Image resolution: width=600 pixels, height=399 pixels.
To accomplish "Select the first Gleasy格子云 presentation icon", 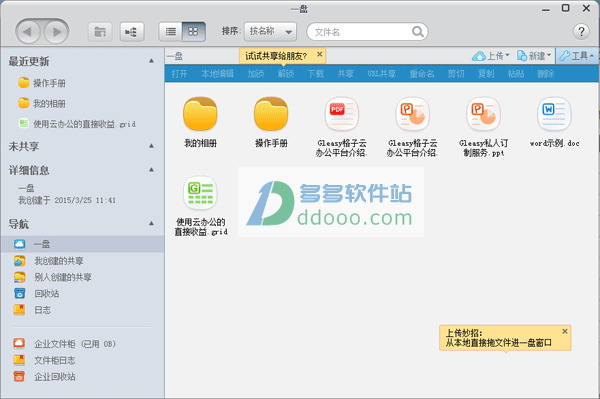I will point(412,114).
